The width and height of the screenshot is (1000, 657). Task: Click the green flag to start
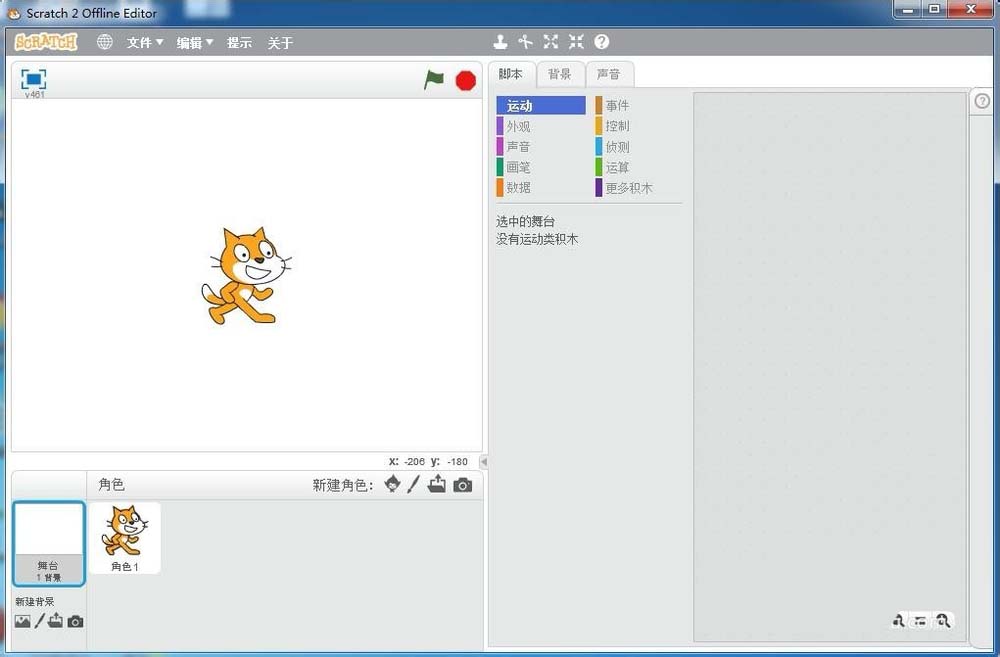(x=434, y=80)
